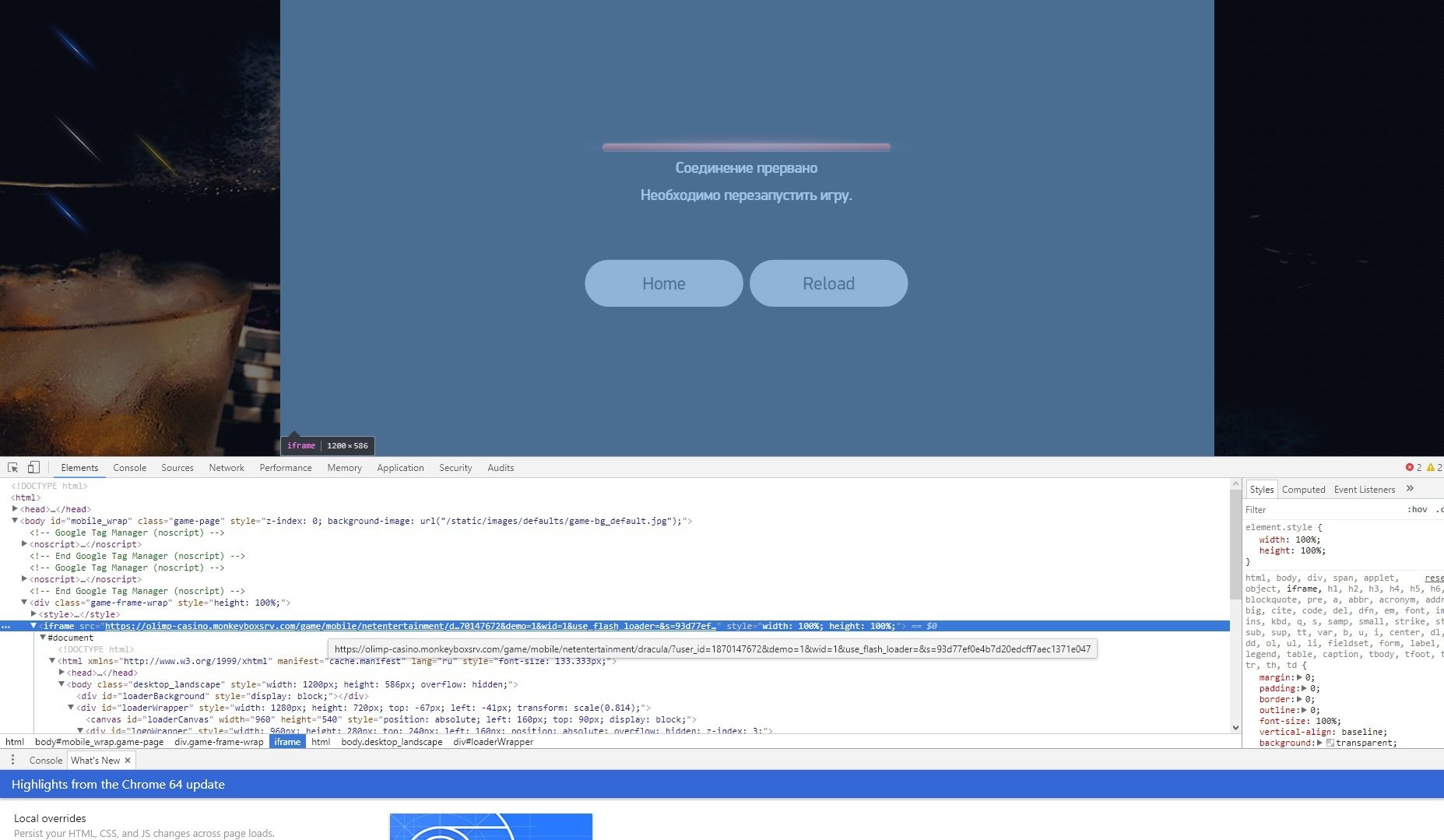Toggle the device toolbar icon

coord(33,468)
